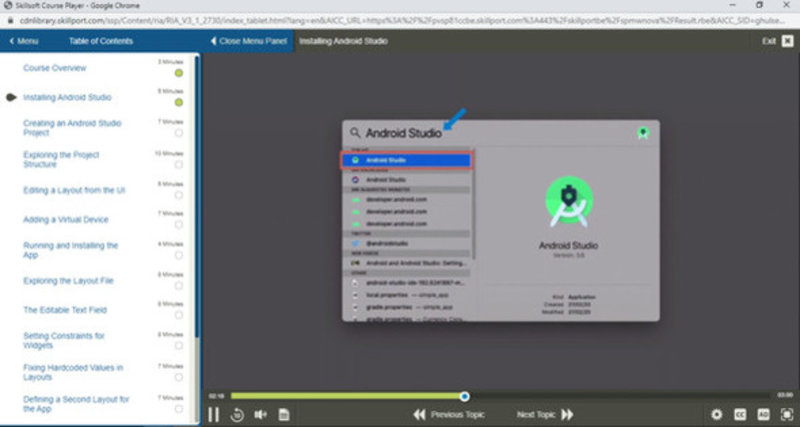
Task: Select local.properties file result
Action: tap(407, 295)
